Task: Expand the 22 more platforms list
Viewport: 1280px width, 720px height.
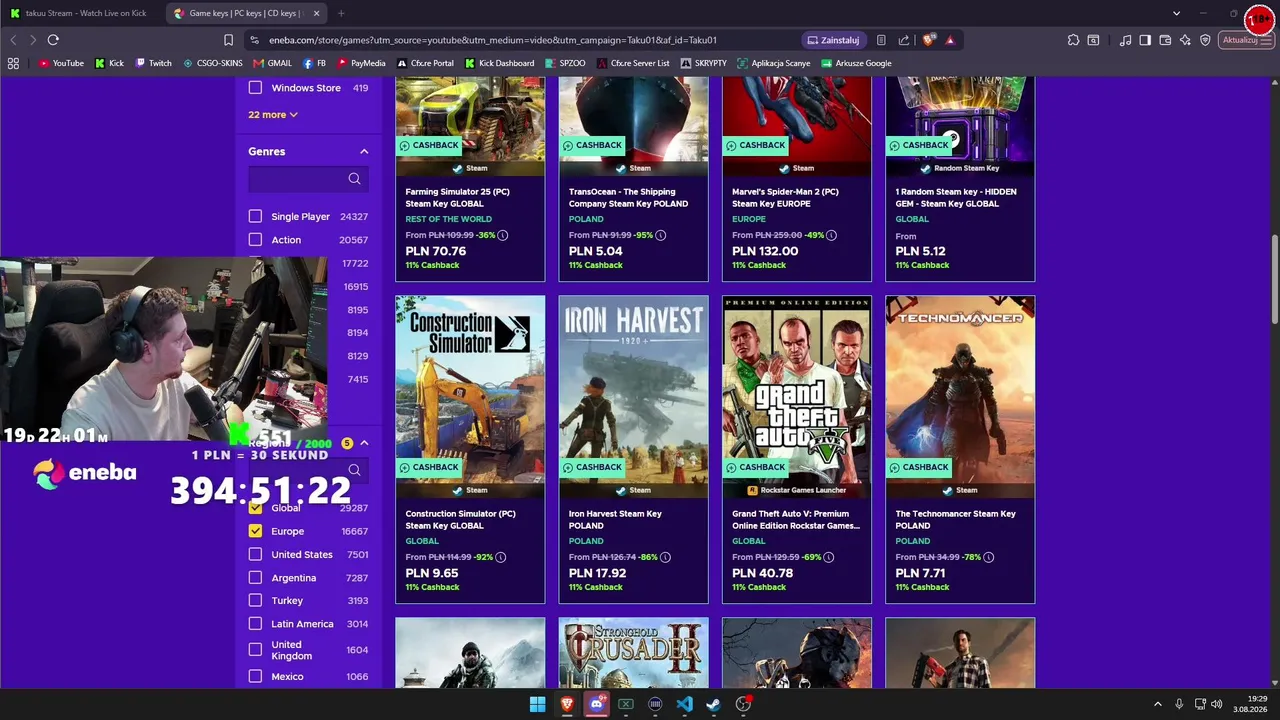Action: [x=273, y=115]
